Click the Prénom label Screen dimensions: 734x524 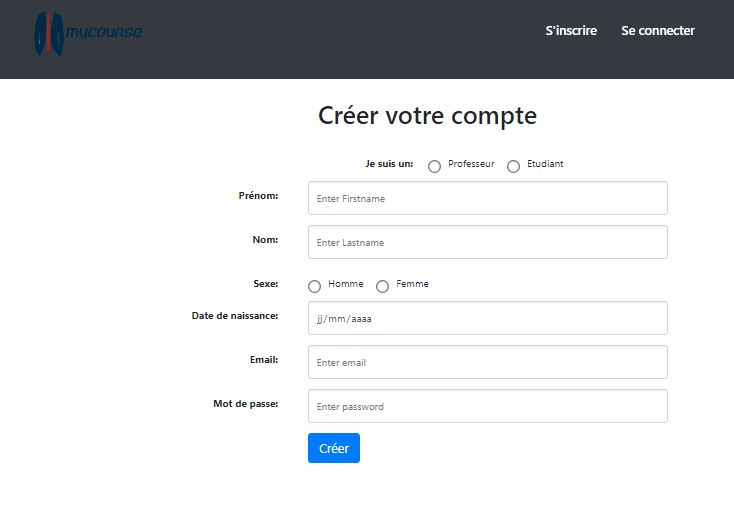coord(258,196)
